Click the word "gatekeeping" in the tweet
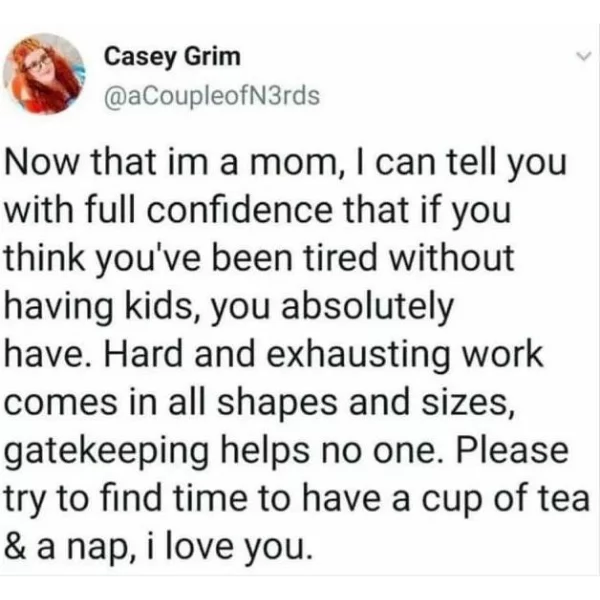This screenshot has height=600, width=600. pos(106,453)
